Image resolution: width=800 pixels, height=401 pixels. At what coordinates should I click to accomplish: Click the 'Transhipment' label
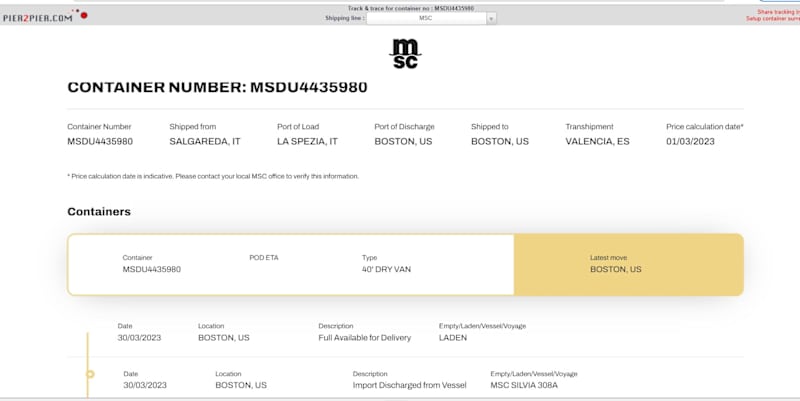(589, 127)
